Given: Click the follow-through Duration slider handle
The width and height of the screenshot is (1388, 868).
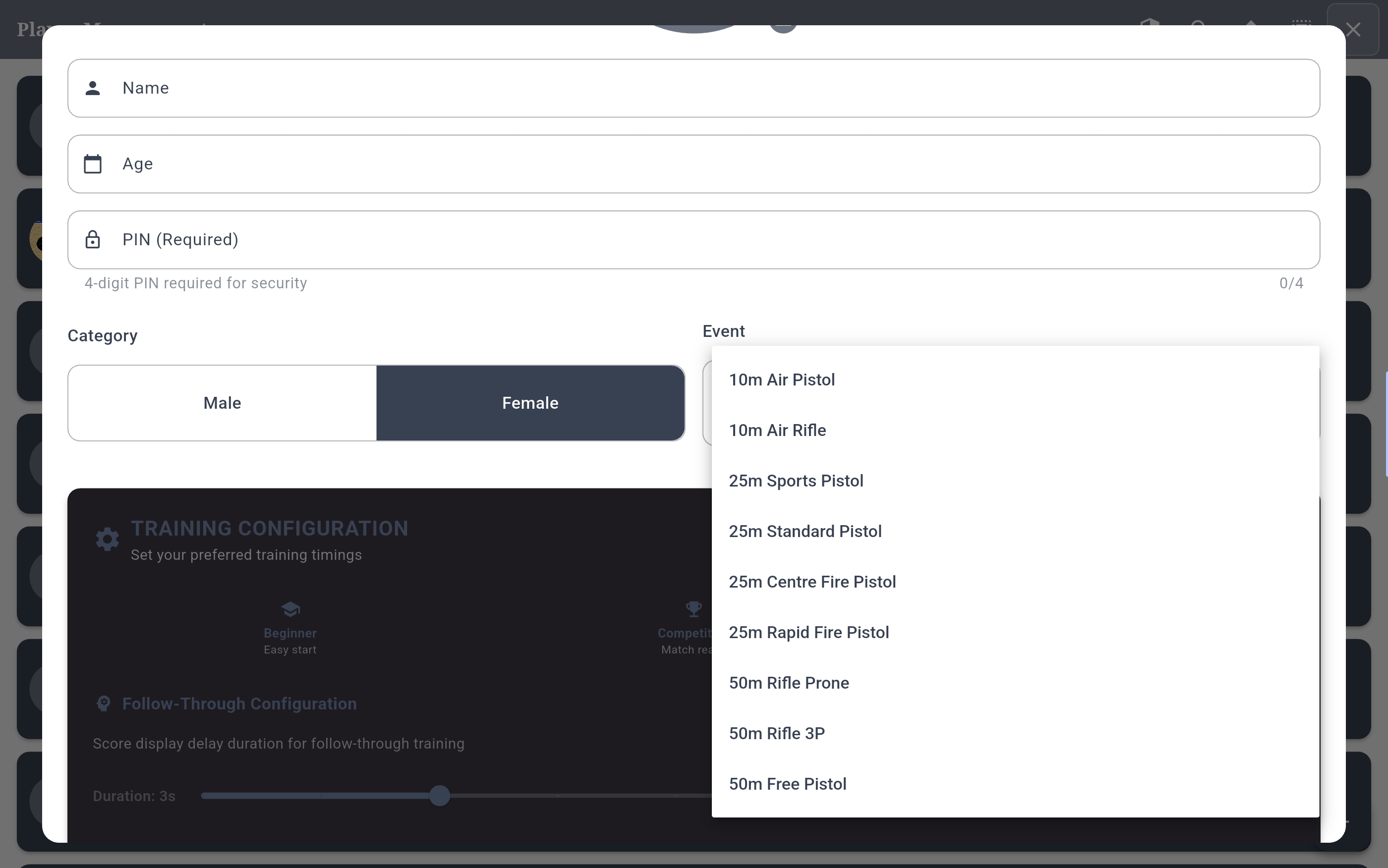Looking at the screenshot, I should coord(439,796).
